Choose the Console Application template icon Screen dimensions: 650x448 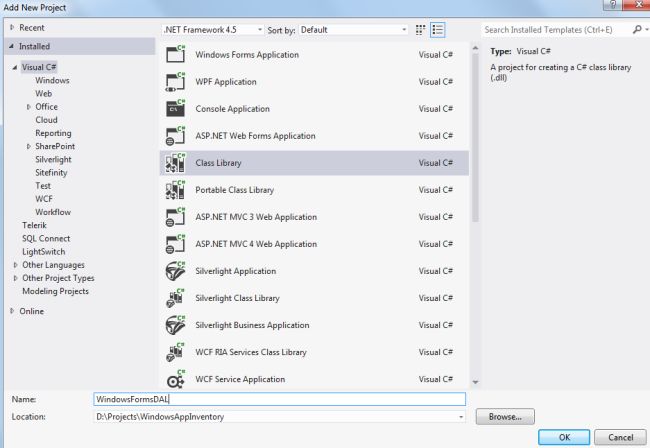(x=175, y=108)
